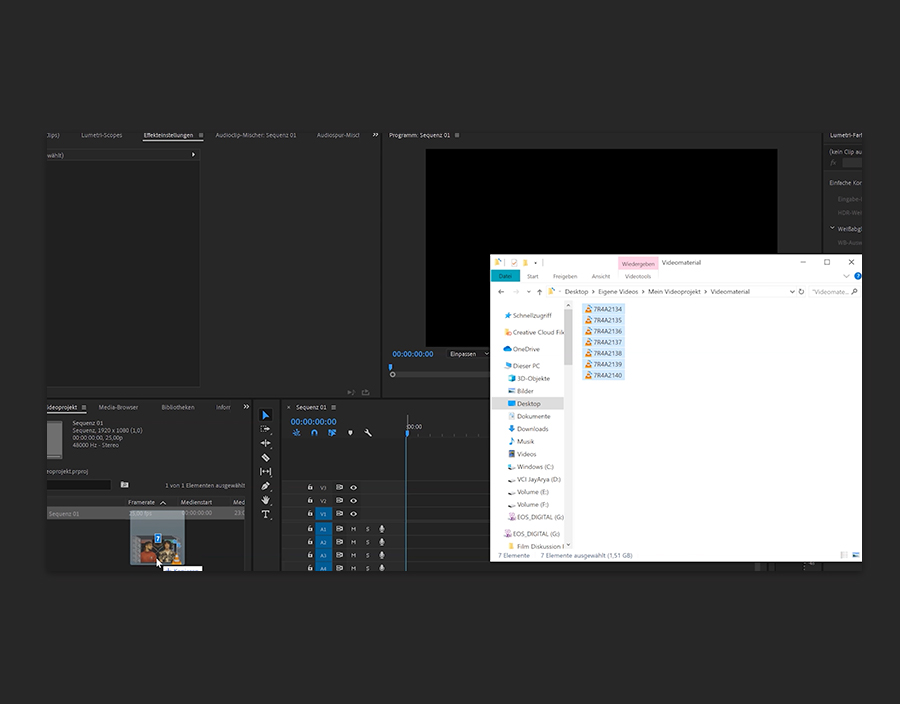Switch Explorer to large icons view
900x704 pixels.
856,555
